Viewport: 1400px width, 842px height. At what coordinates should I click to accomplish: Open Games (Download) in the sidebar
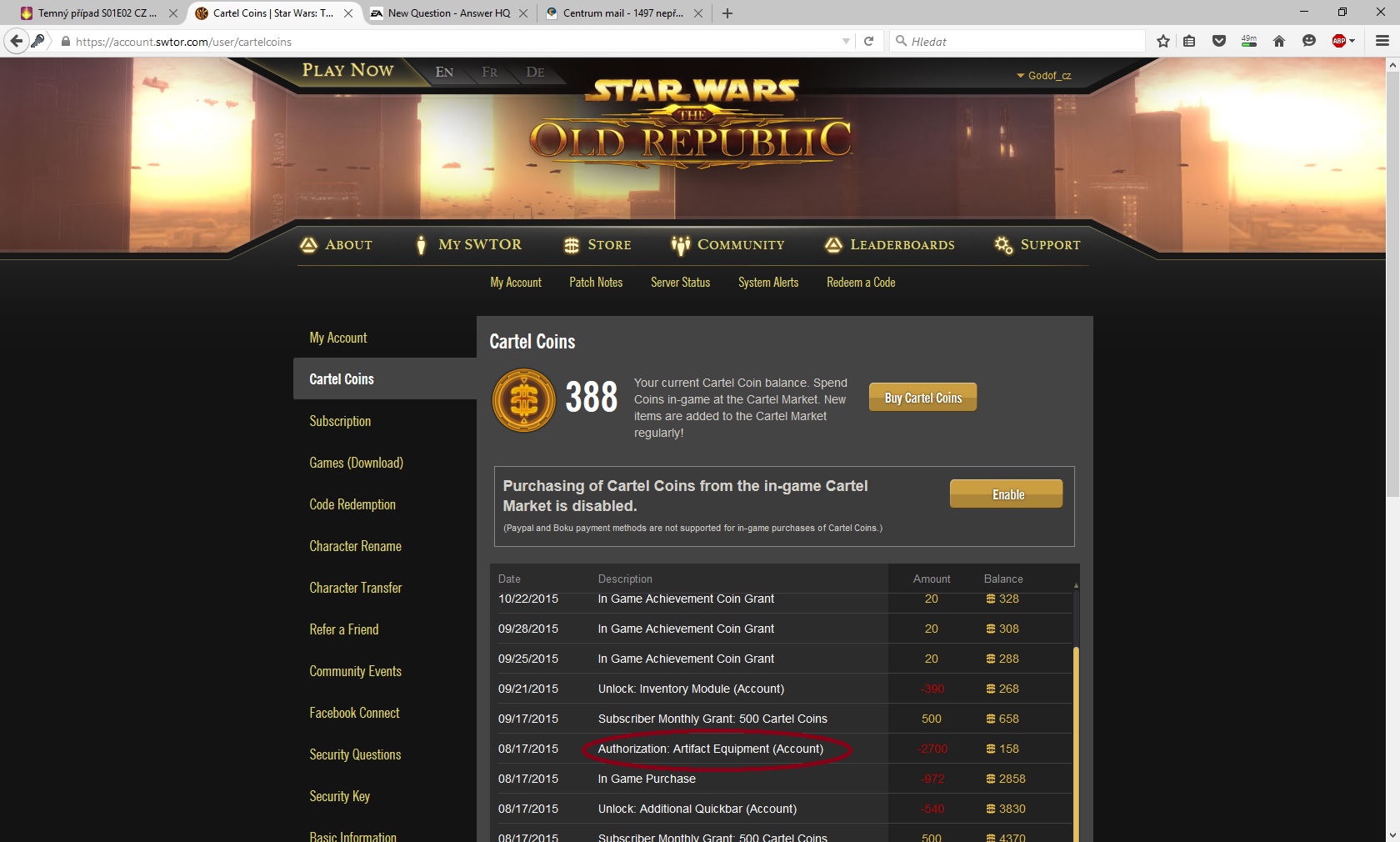(356, 463)
